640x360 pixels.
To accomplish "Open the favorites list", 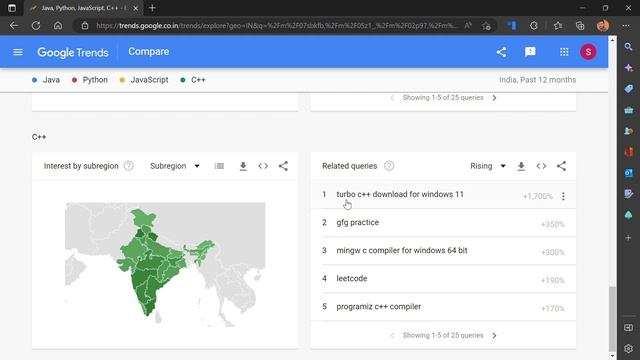I will point(558,26).
